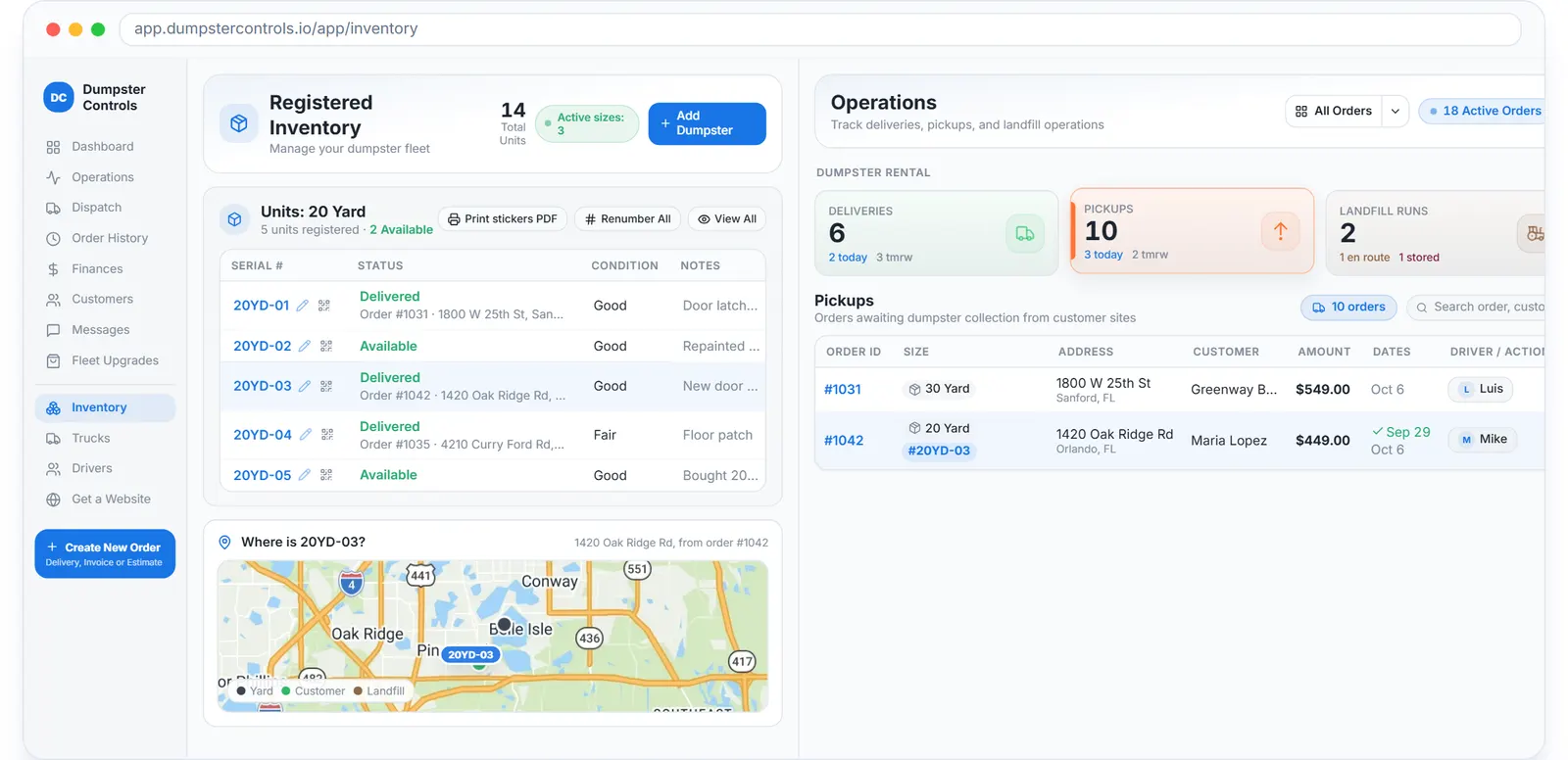
Task: Click the Registered Inventory cube icon
Action: pyautogui.click(x=238, y=123)
